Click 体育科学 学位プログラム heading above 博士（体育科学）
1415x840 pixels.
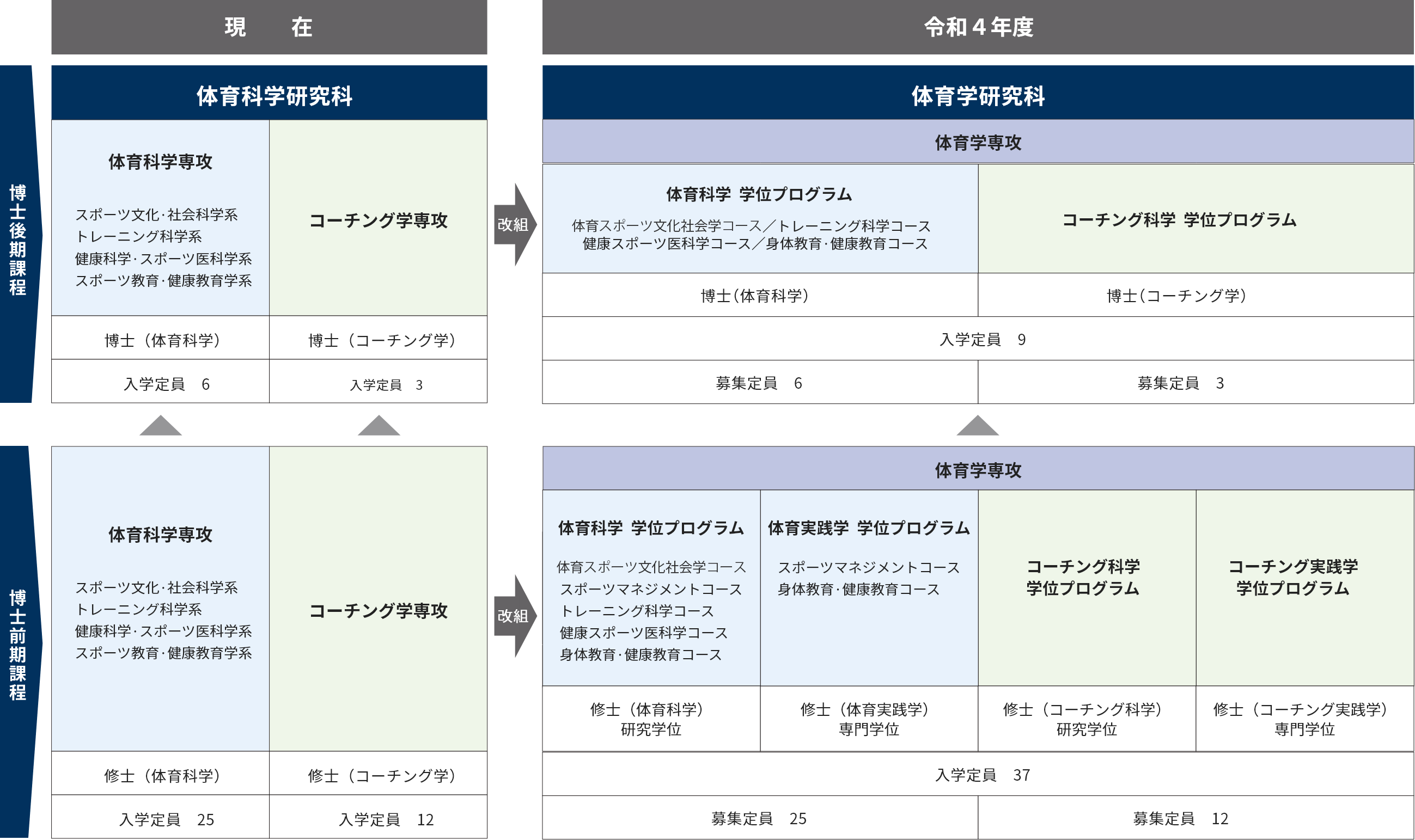(x=759, y=195)
